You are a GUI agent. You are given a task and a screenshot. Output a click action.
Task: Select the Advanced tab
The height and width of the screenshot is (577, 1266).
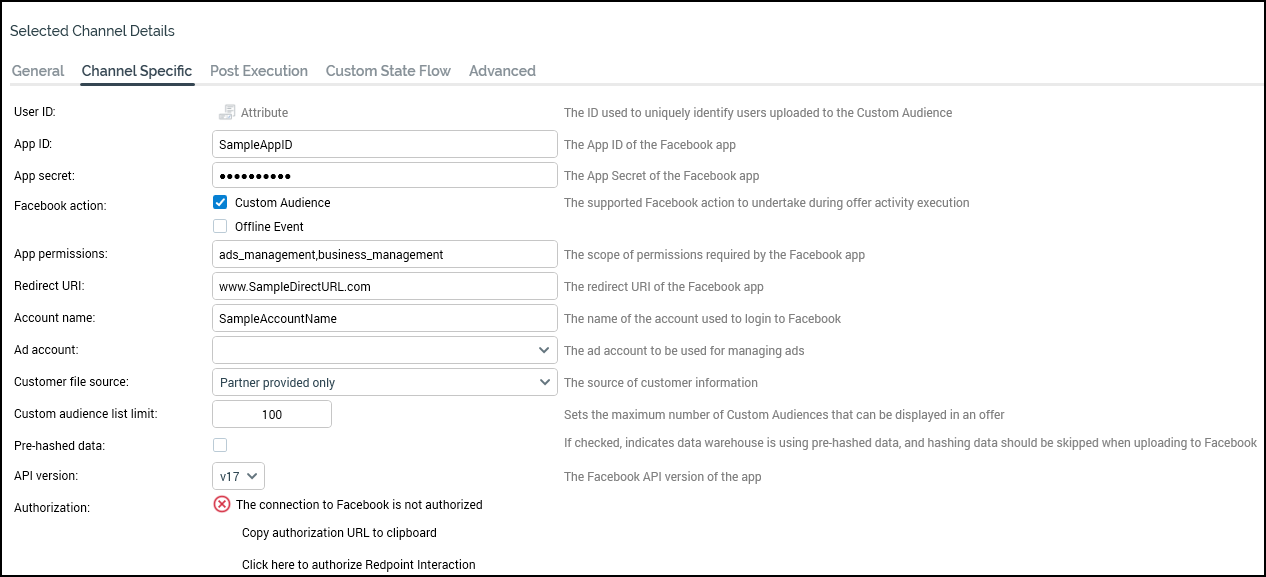(502, 71)
